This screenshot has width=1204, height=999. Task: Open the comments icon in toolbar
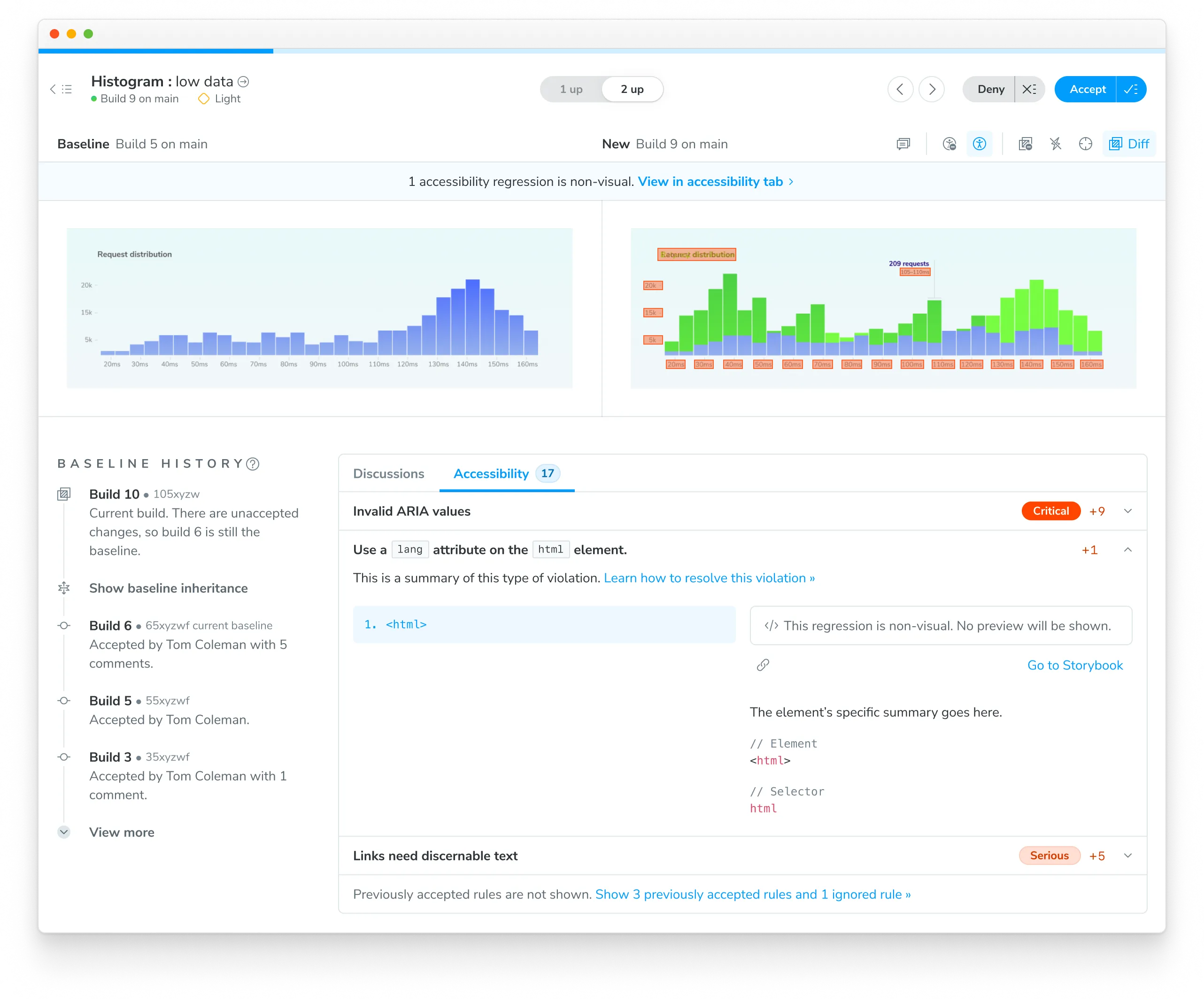coord(903,144)
